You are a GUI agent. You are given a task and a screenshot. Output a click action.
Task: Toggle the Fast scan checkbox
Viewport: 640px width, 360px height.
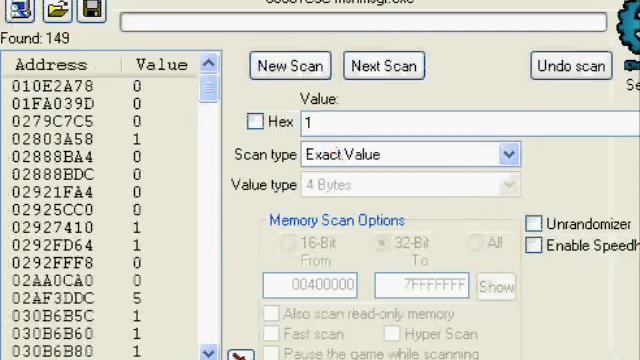(x=271, y=333)
